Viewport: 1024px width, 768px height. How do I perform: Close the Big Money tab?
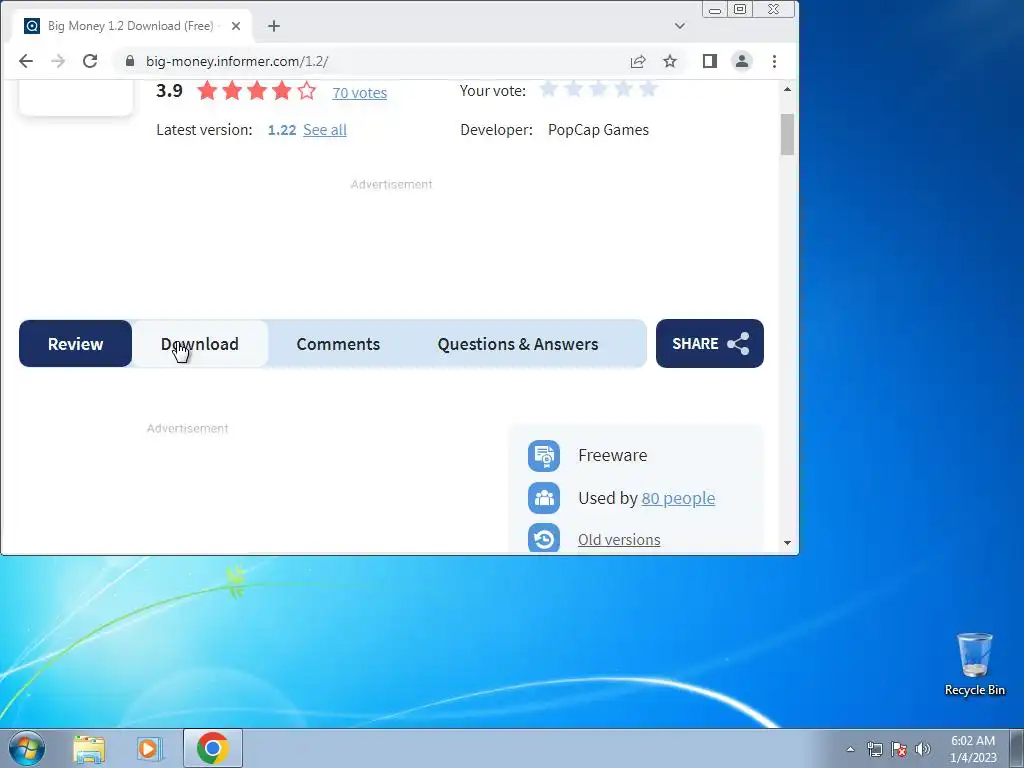[236, 26]
